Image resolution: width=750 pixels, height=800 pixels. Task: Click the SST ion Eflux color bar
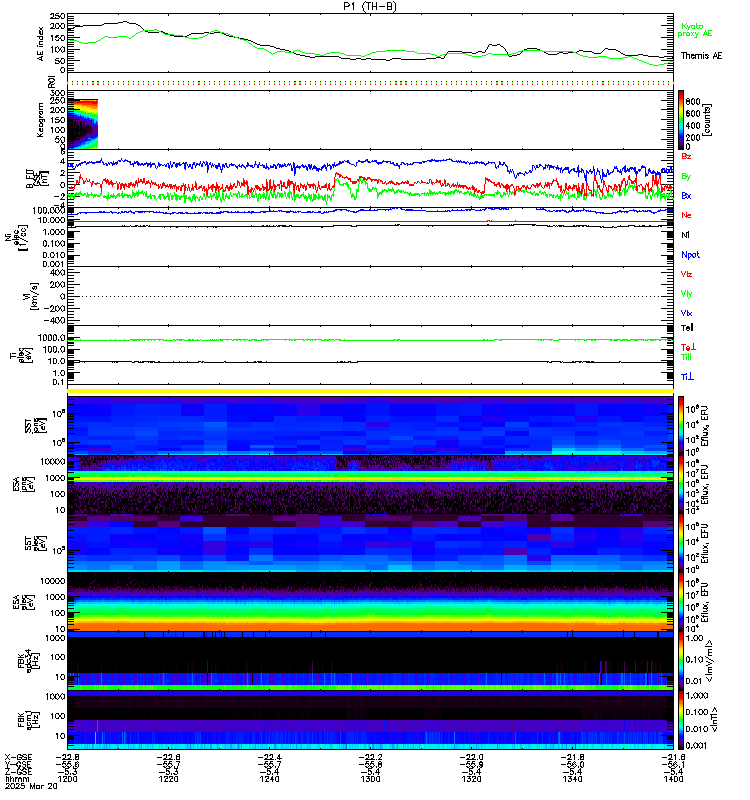click(681, 425)
